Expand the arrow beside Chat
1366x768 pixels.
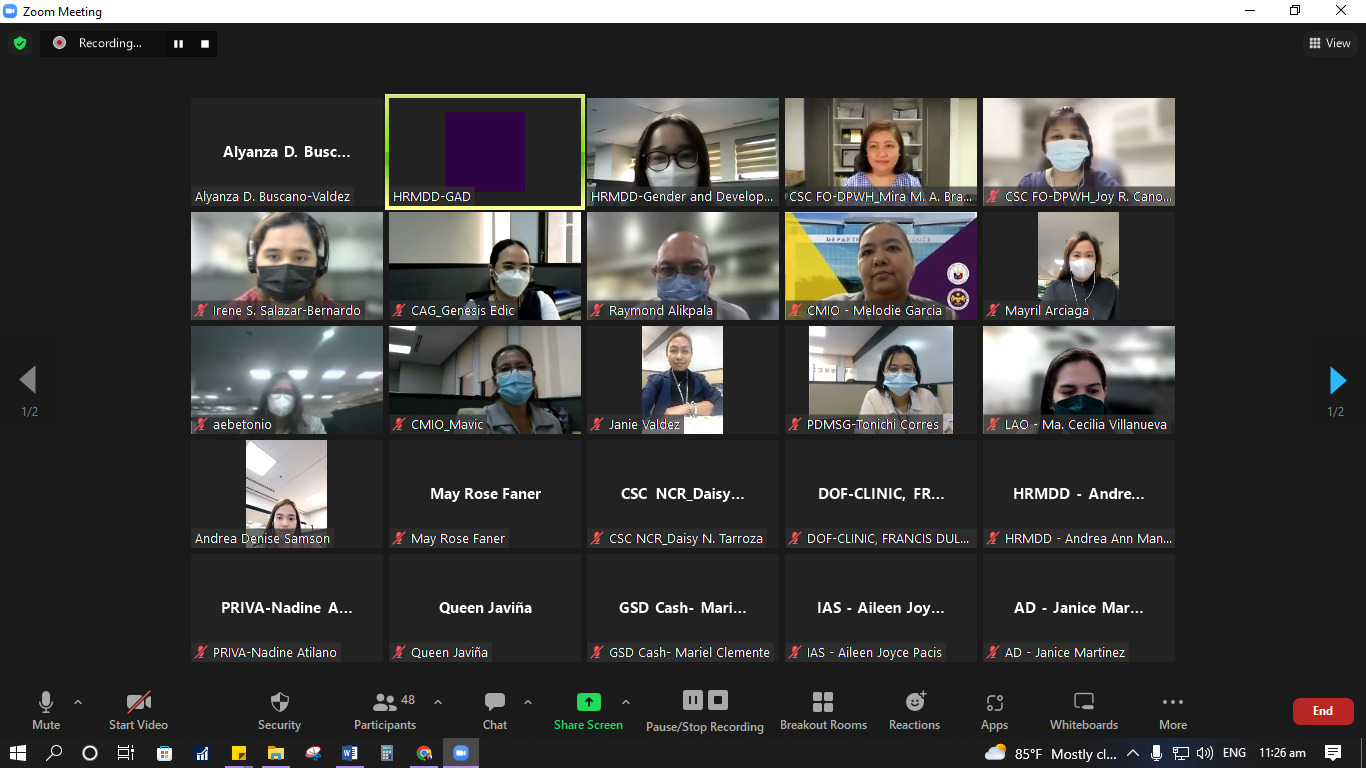pos(528,702)
